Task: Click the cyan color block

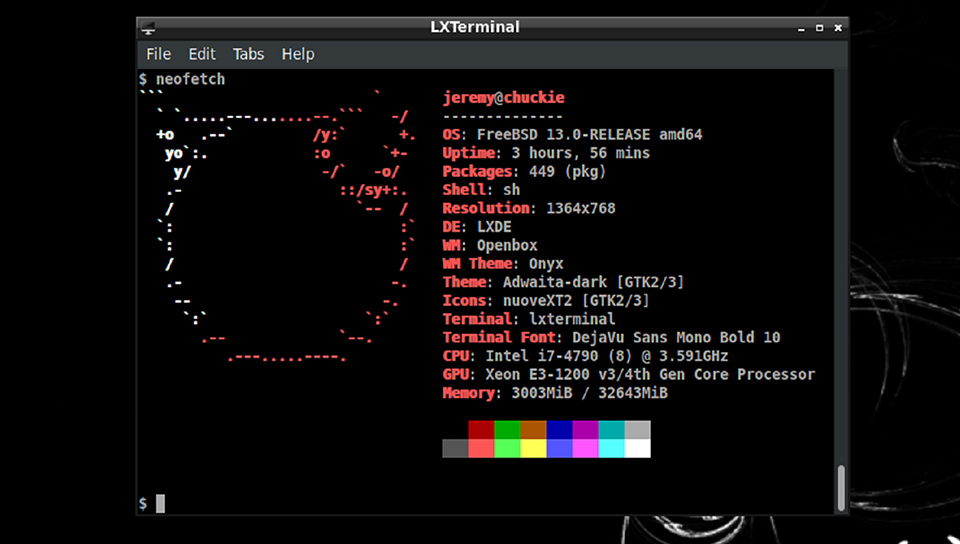Action: pyautogui.click(x=611, y=448)
